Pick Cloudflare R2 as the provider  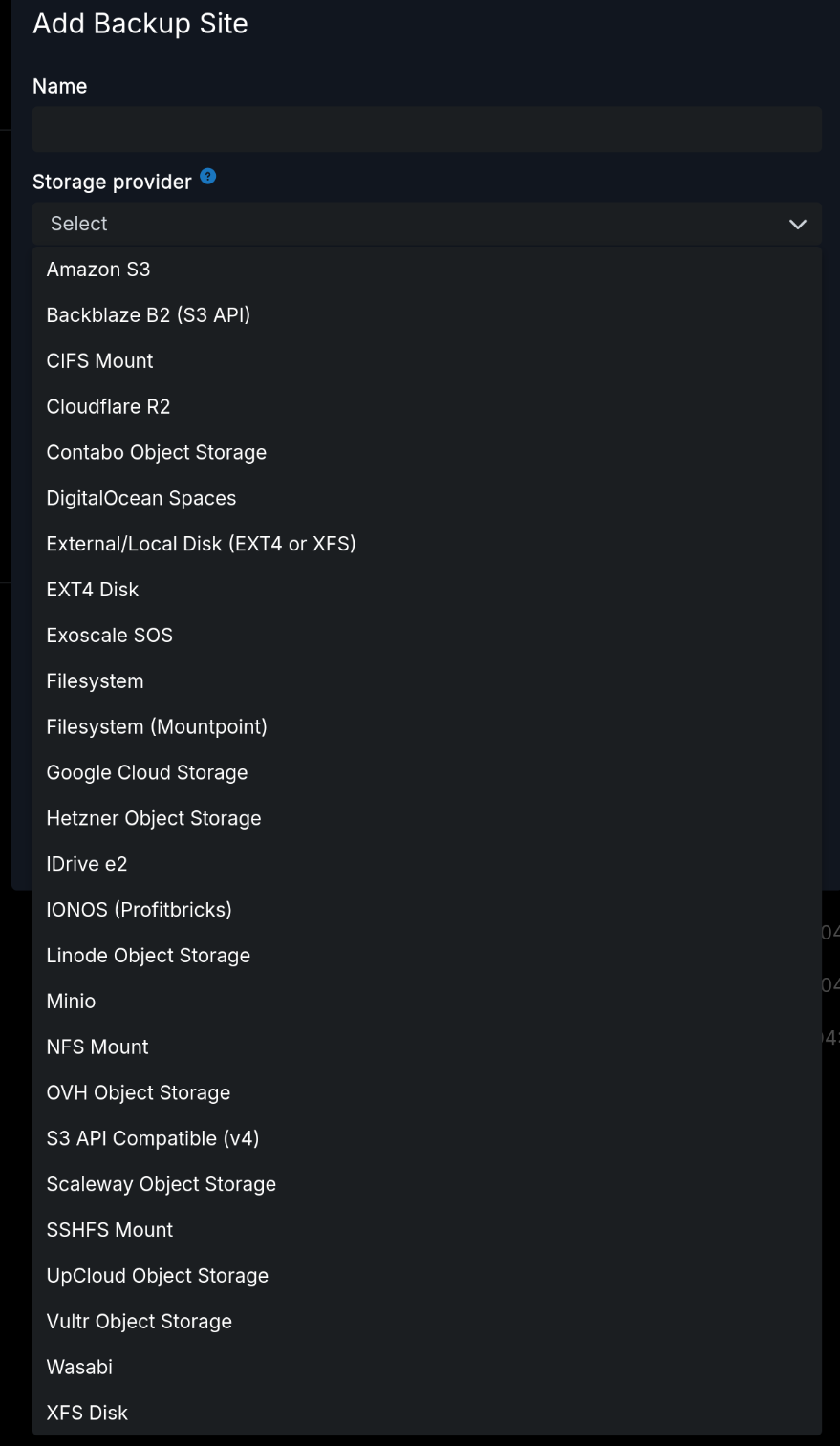point(108,406)
